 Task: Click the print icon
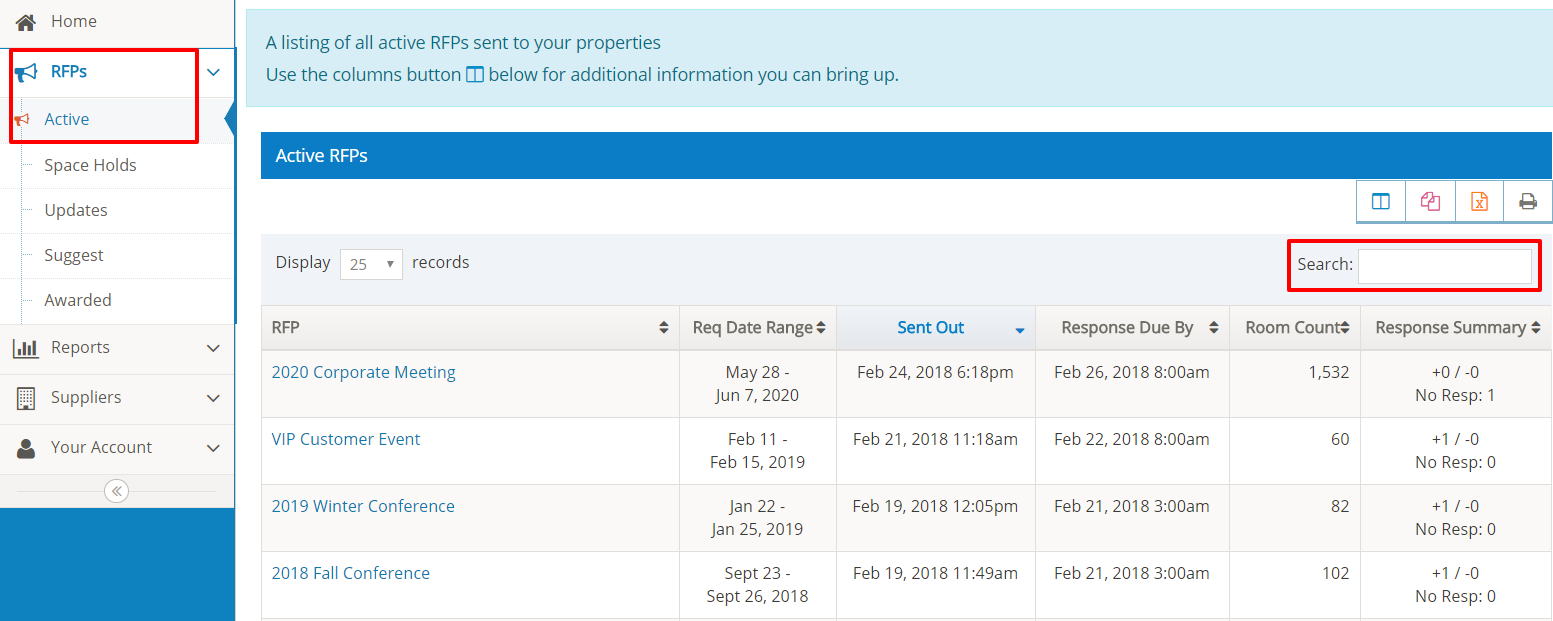(x=1528, y=201)
